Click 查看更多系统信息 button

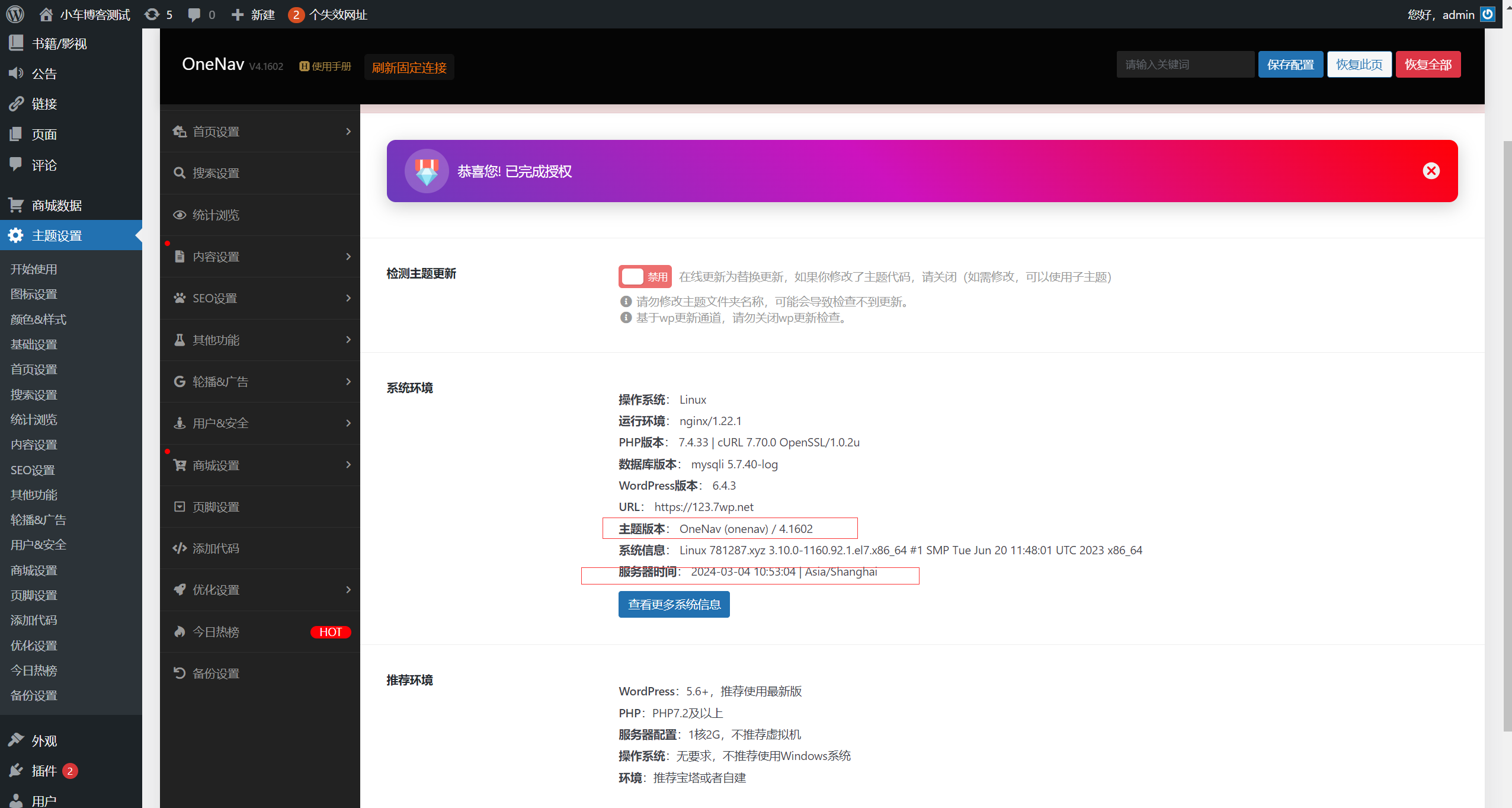tap(674, 604)
